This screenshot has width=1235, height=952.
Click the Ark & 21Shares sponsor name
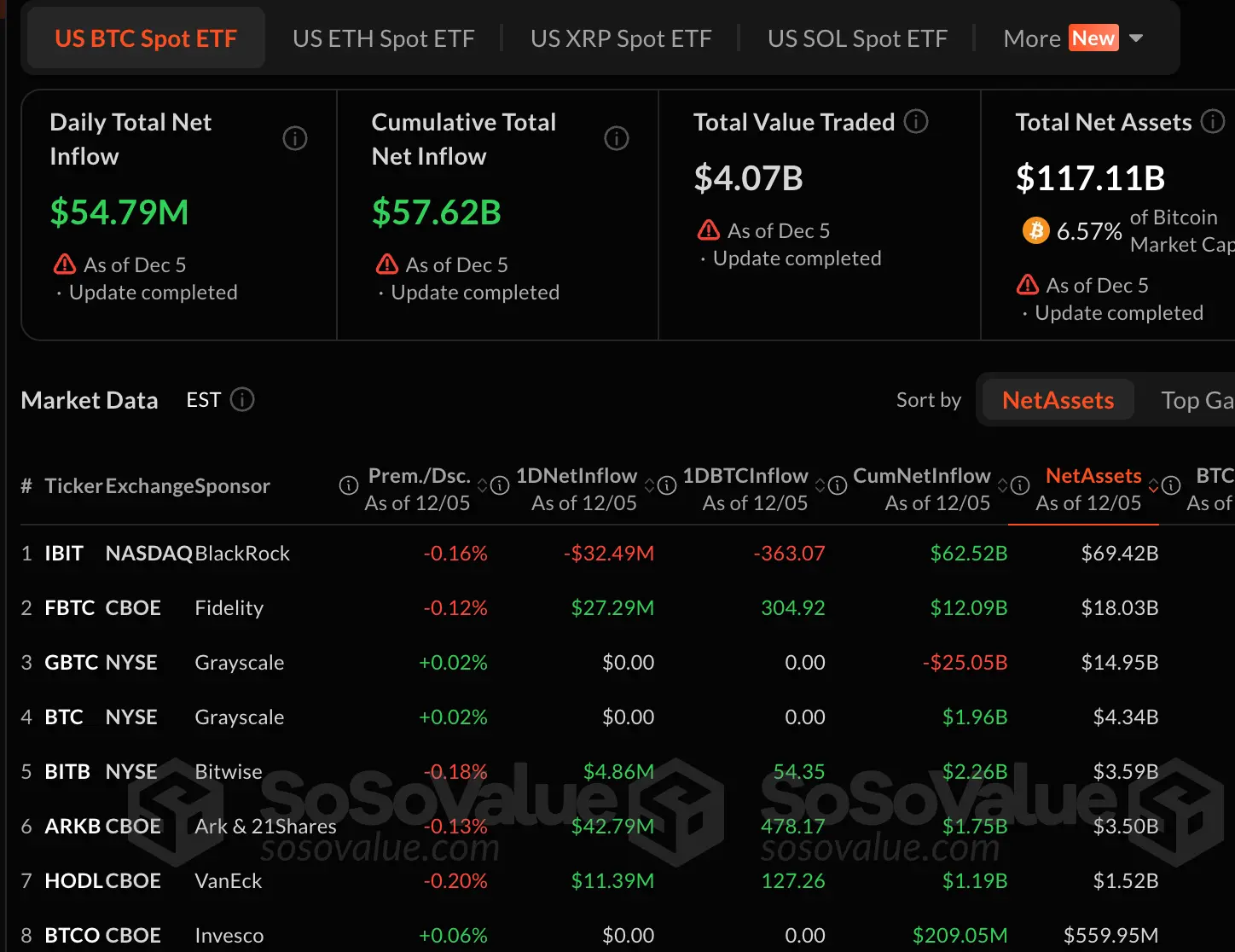coord(265,827)
